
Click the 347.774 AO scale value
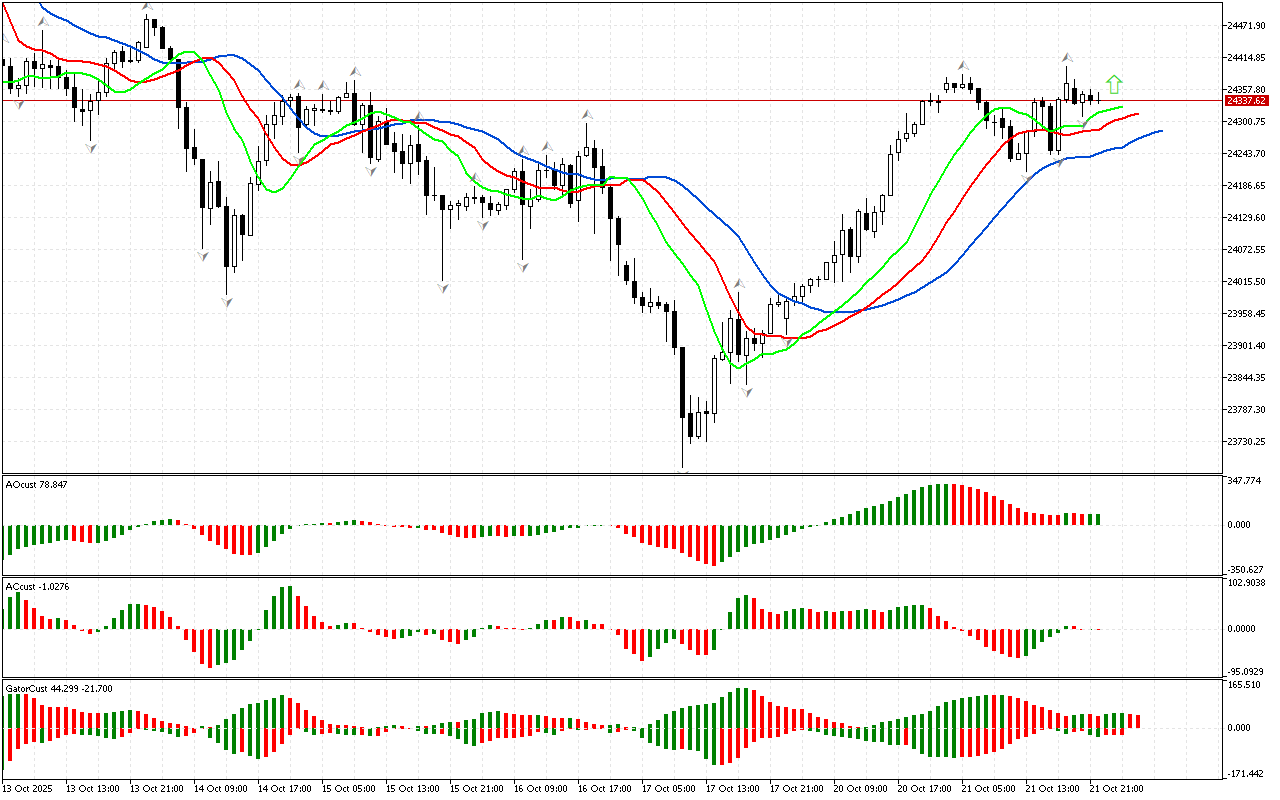[1246, 481]
